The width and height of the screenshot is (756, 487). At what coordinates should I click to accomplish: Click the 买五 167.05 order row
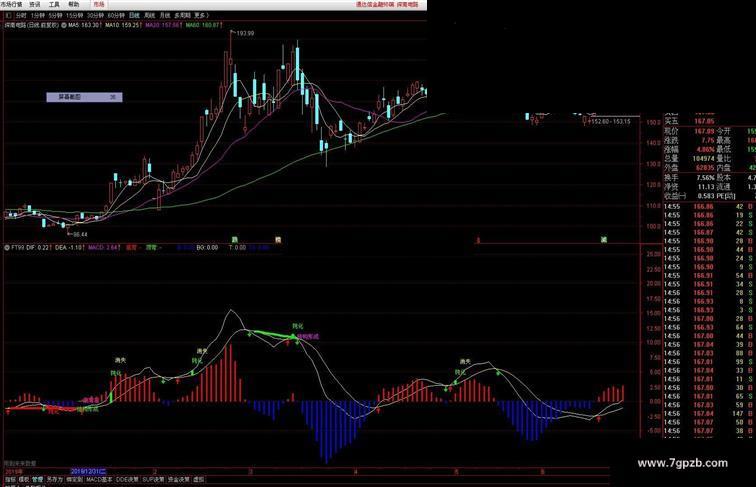(689, 121)
